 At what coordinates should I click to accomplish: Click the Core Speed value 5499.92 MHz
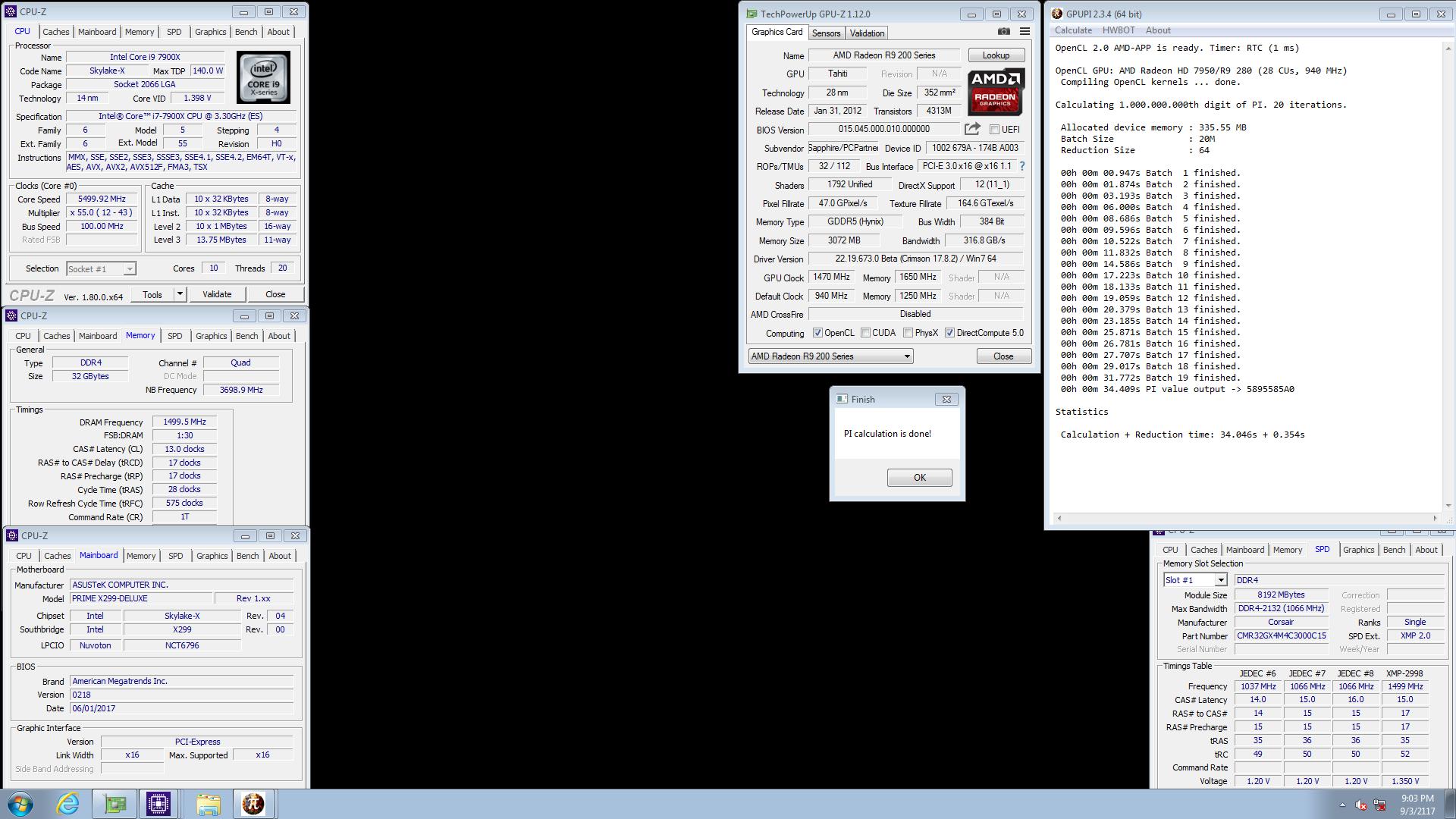[102, 199]
